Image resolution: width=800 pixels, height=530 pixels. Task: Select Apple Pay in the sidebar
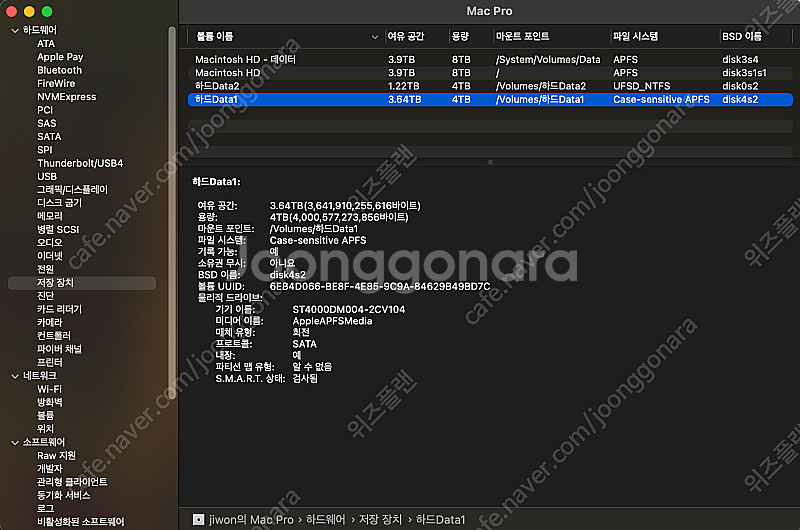(x=60, y=57)
